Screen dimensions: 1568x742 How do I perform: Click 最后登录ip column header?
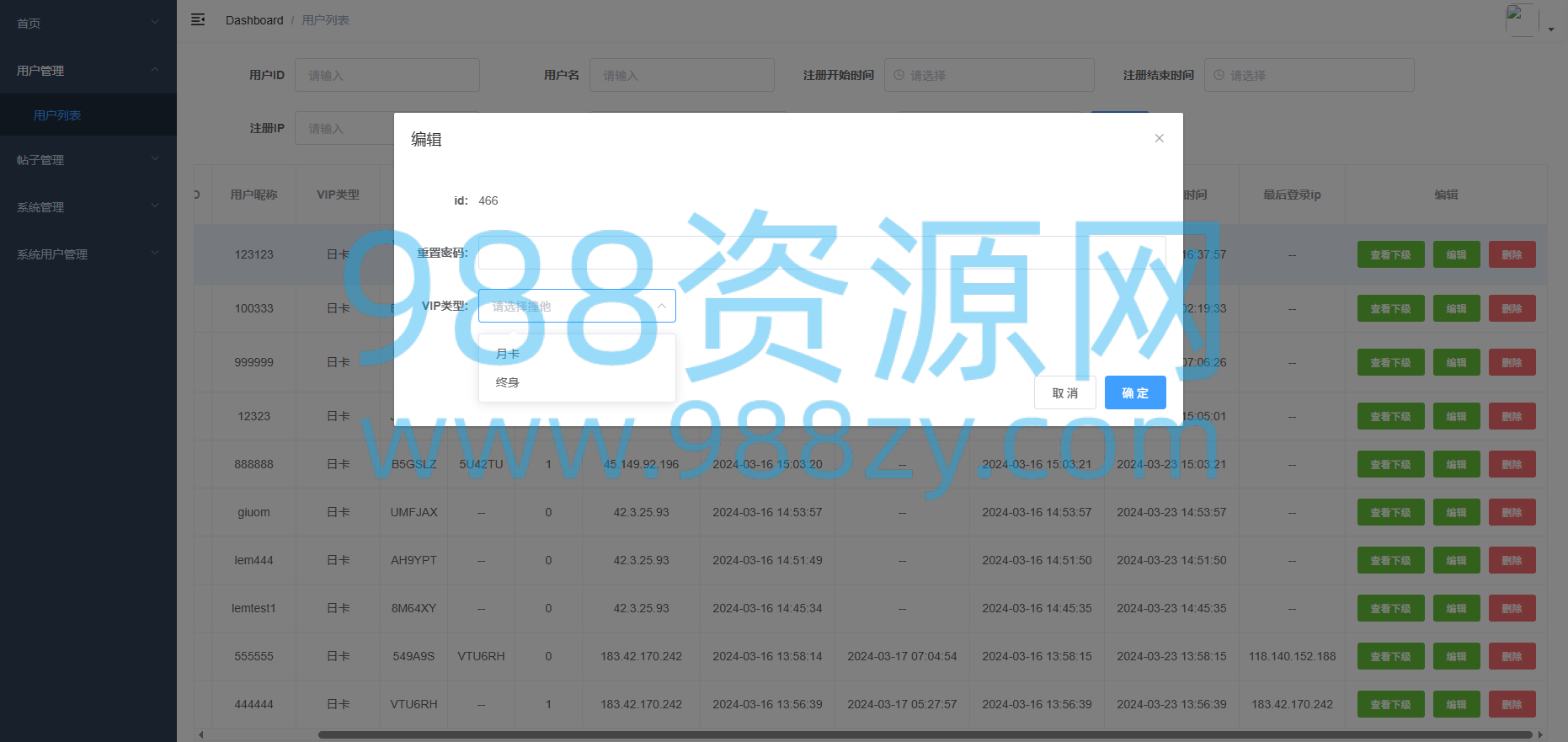(1292, 195)
